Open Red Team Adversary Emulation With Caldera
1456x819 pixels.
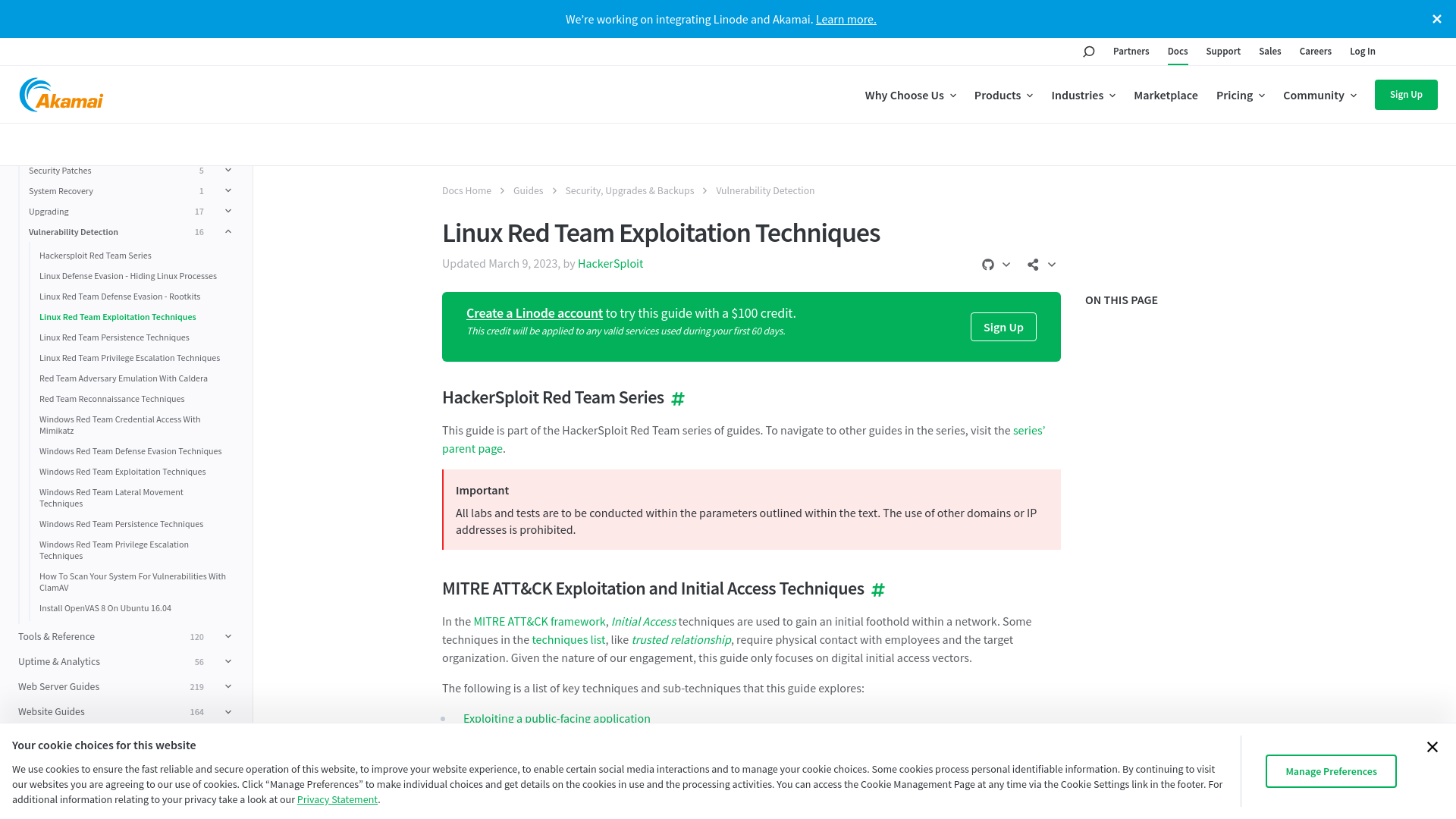point(123,378)
